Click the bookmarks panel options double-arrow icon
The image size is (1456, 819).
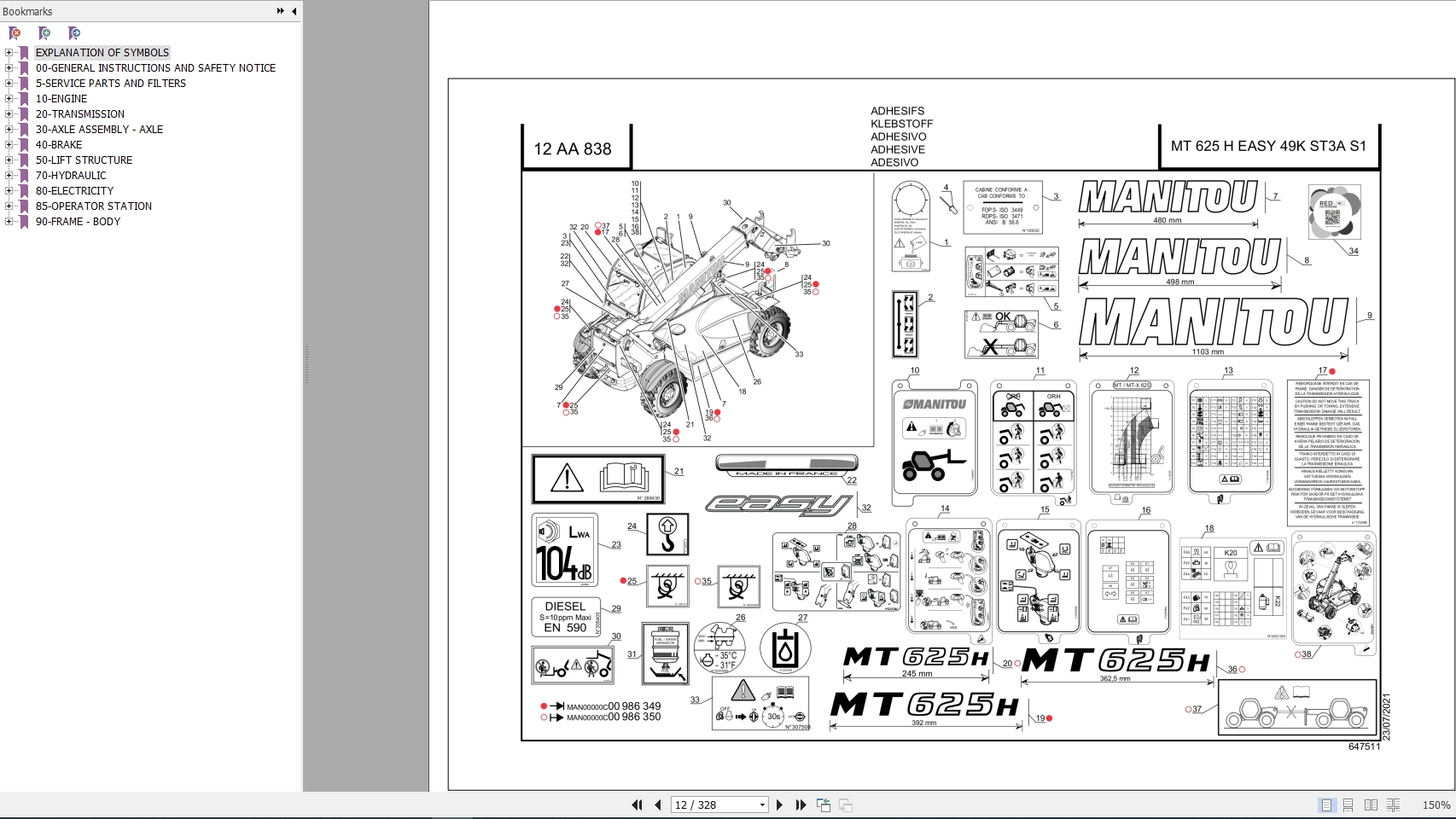coord(280,11)
